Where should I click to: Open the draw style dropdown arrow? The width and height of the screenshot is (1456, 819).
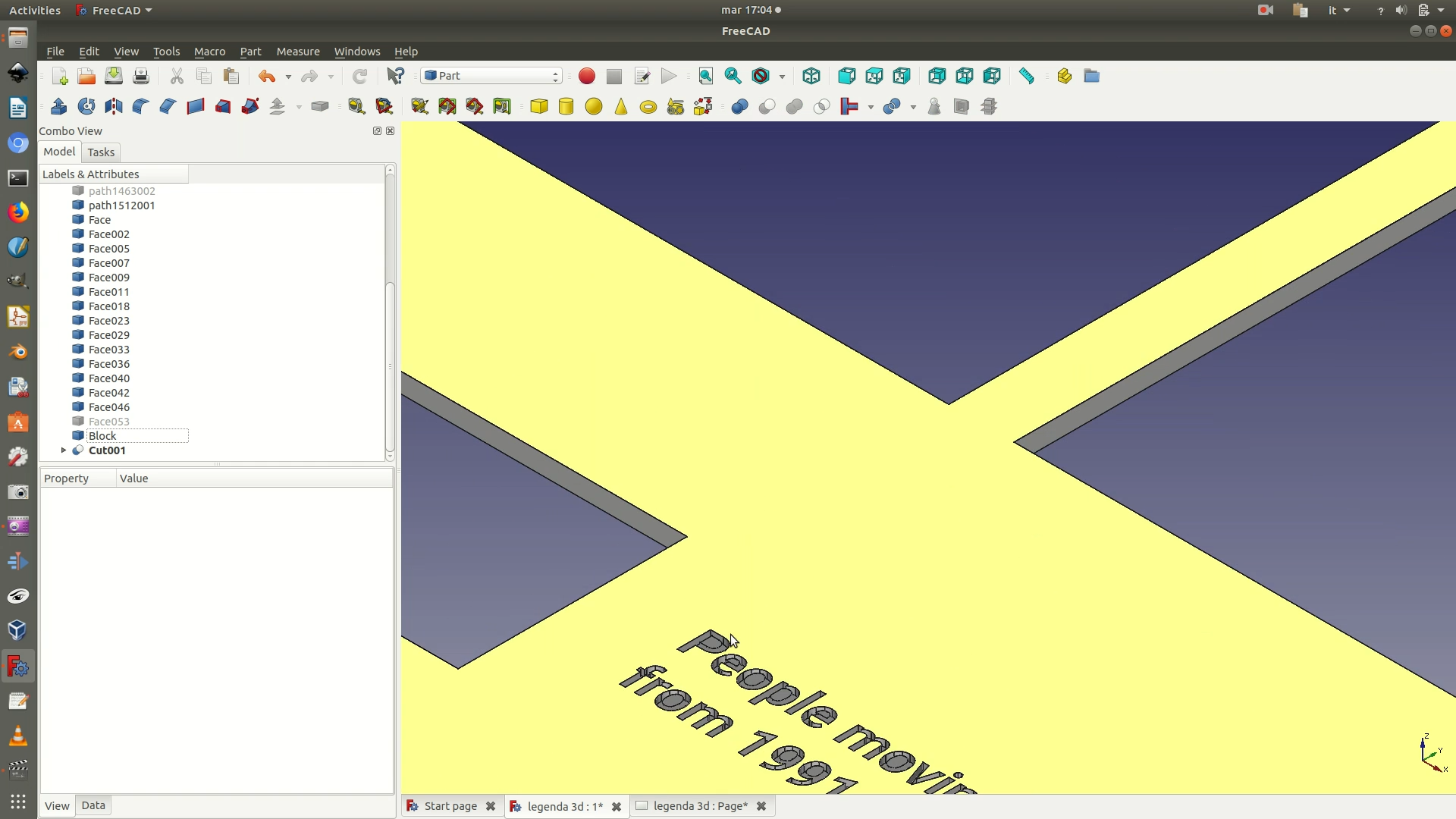click(x=782, y=77)
